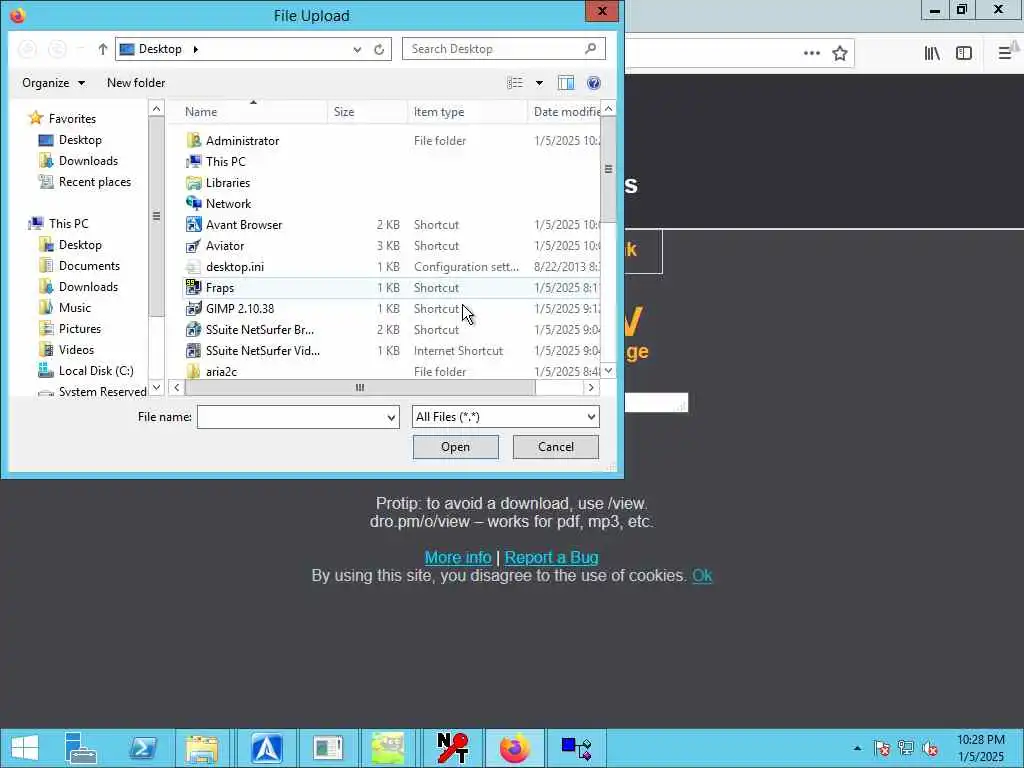Screen dimensions: 1024x768
Task: Open the Organize menu
Action: (54, 83)
